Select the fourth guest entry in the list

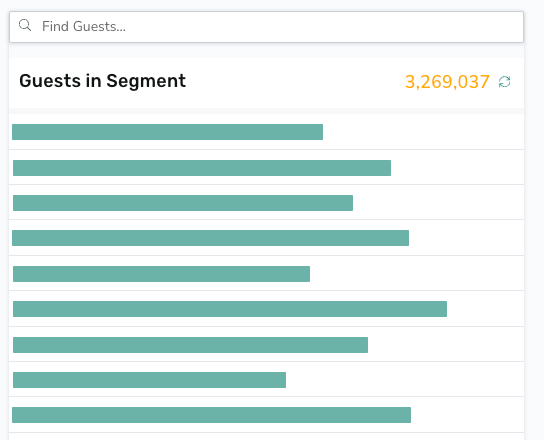point(266,238)
